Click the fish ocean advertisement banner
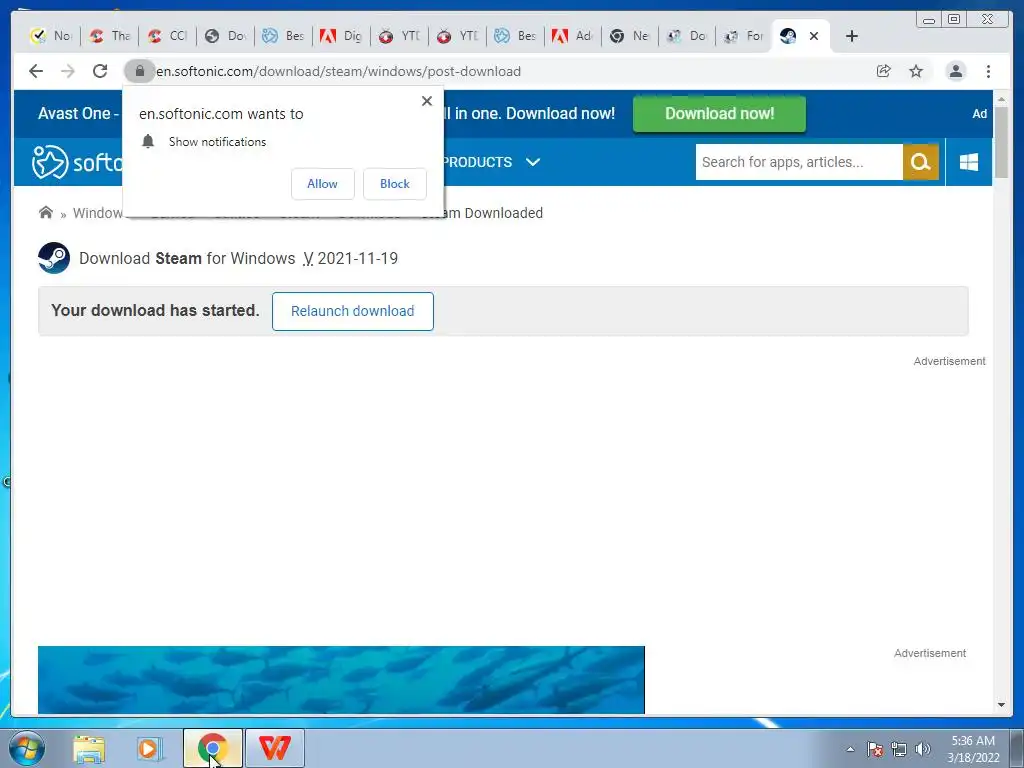 pyautogui.click(x=341, y=680)
